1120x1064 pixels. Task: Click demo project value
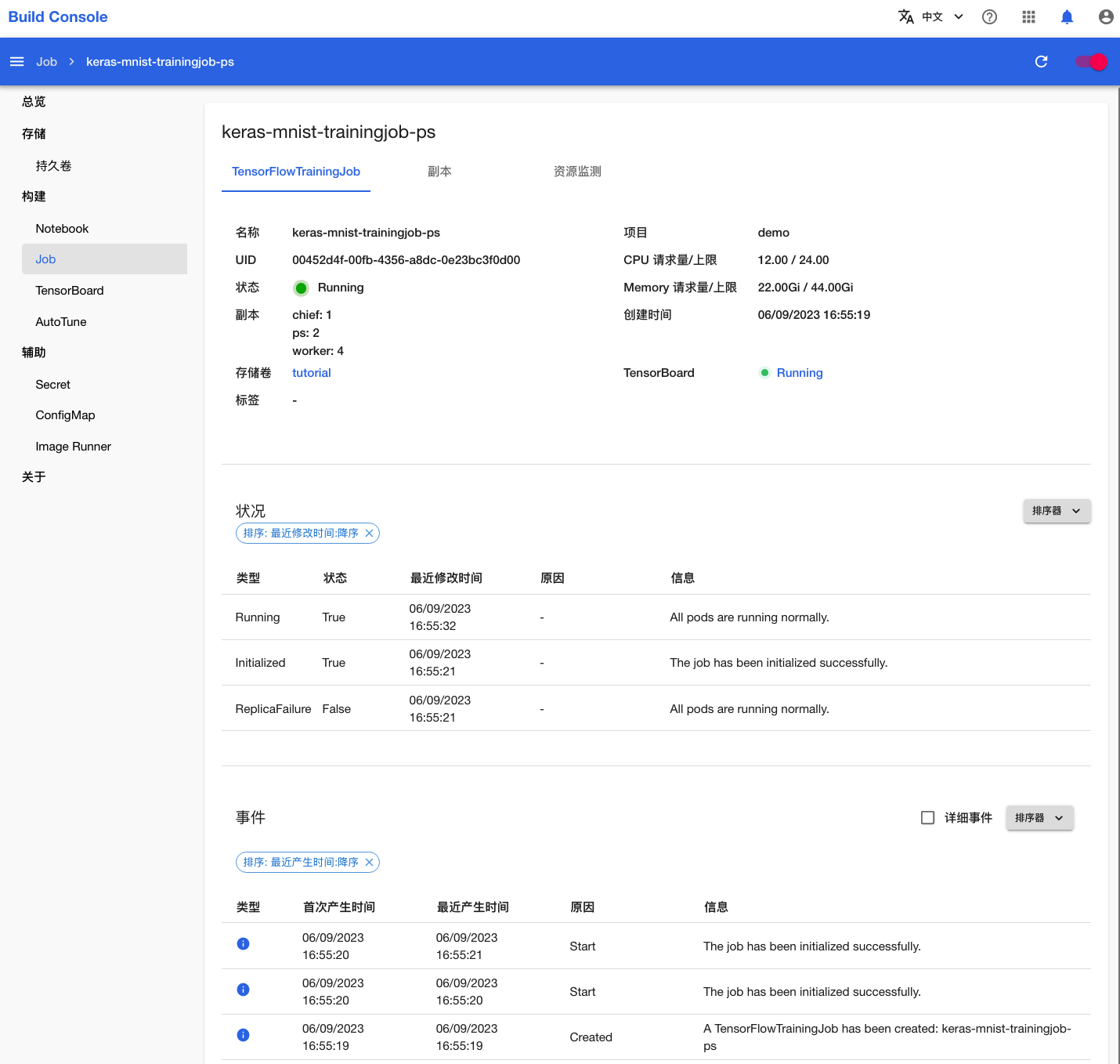tap(773, 233)
